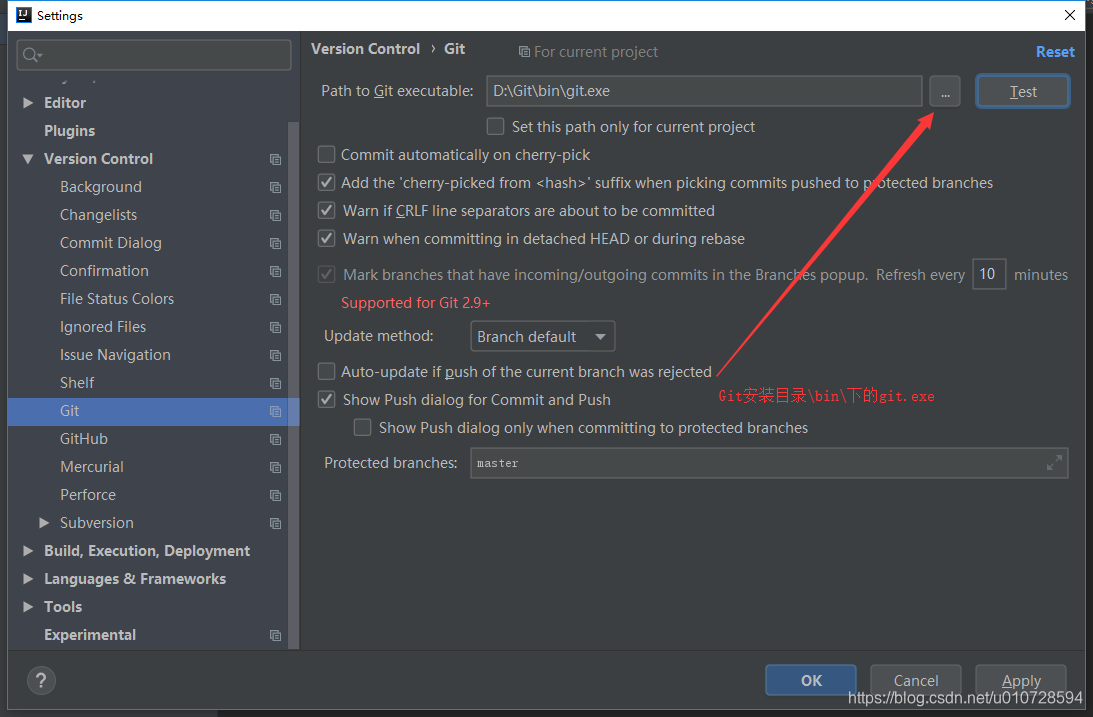Click the Cancel button

[x=915, y=680]
